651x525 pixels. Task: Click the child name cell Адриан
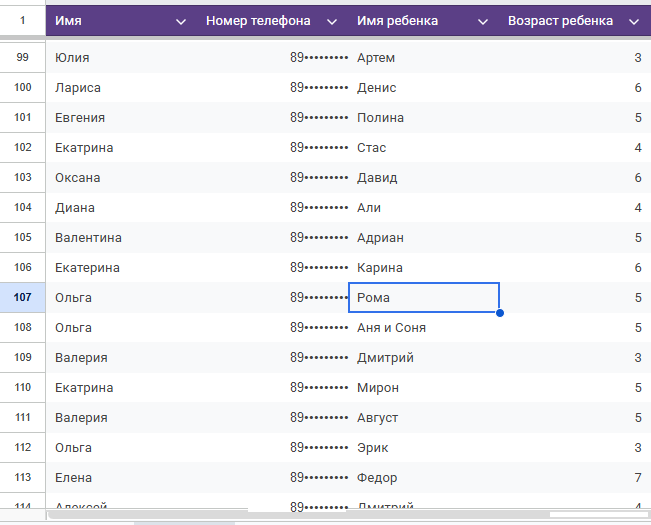coord(424,237)
